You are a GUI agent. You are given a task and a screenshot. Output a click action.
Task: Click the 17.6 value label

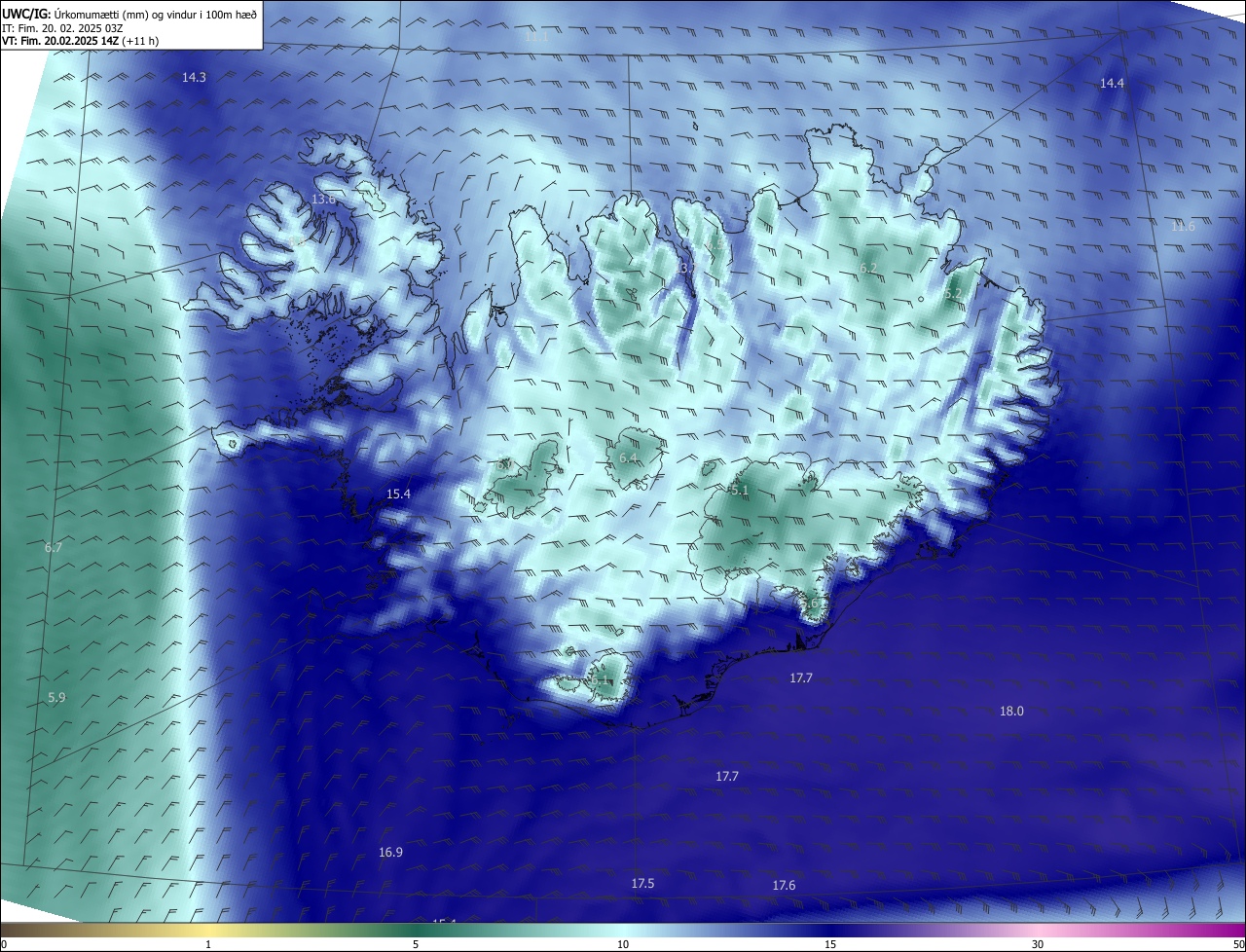tap(784, 885)
